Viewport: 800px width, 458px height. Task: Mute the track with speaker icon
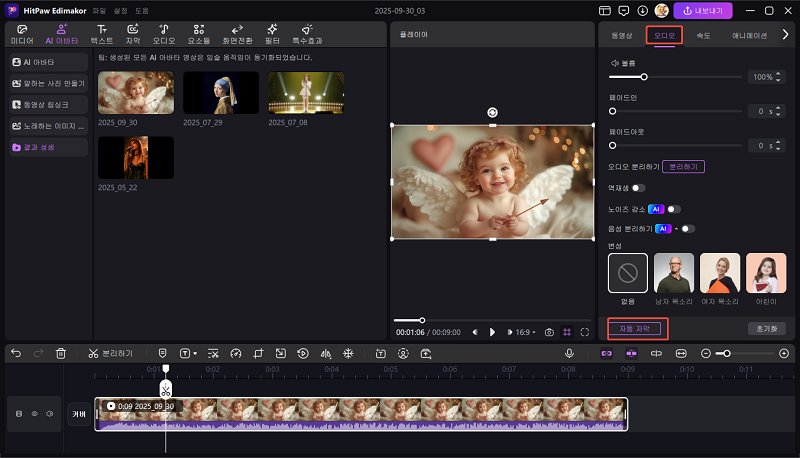(x=49, y=414)
